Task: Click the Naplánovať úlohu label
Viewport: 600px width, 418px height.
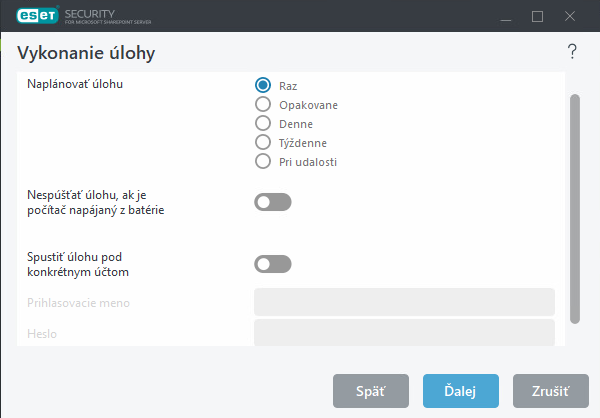Action: click(x=81, y=84)
